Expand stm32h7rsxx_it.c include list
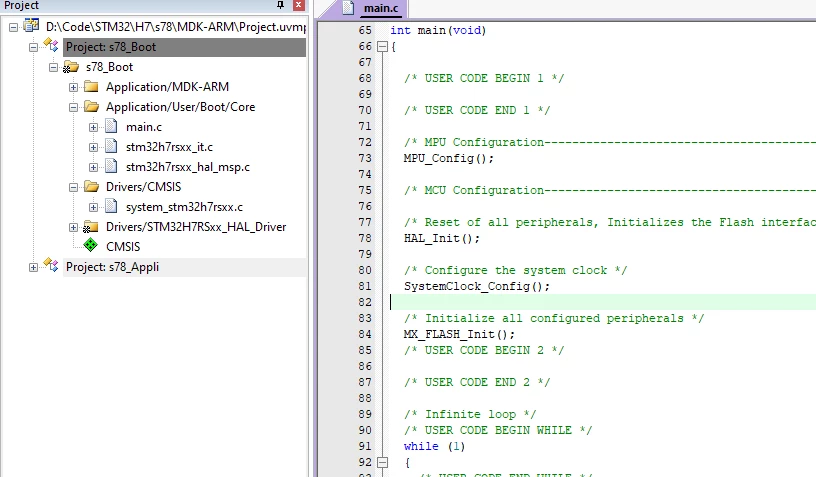The width and height of the screenshot is (816, 477). 93,147
